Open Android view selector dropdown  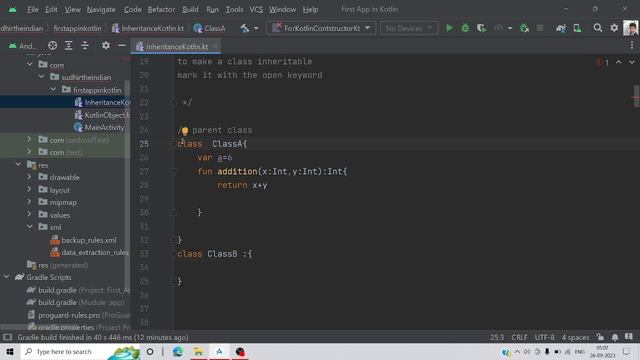(22, 46)
